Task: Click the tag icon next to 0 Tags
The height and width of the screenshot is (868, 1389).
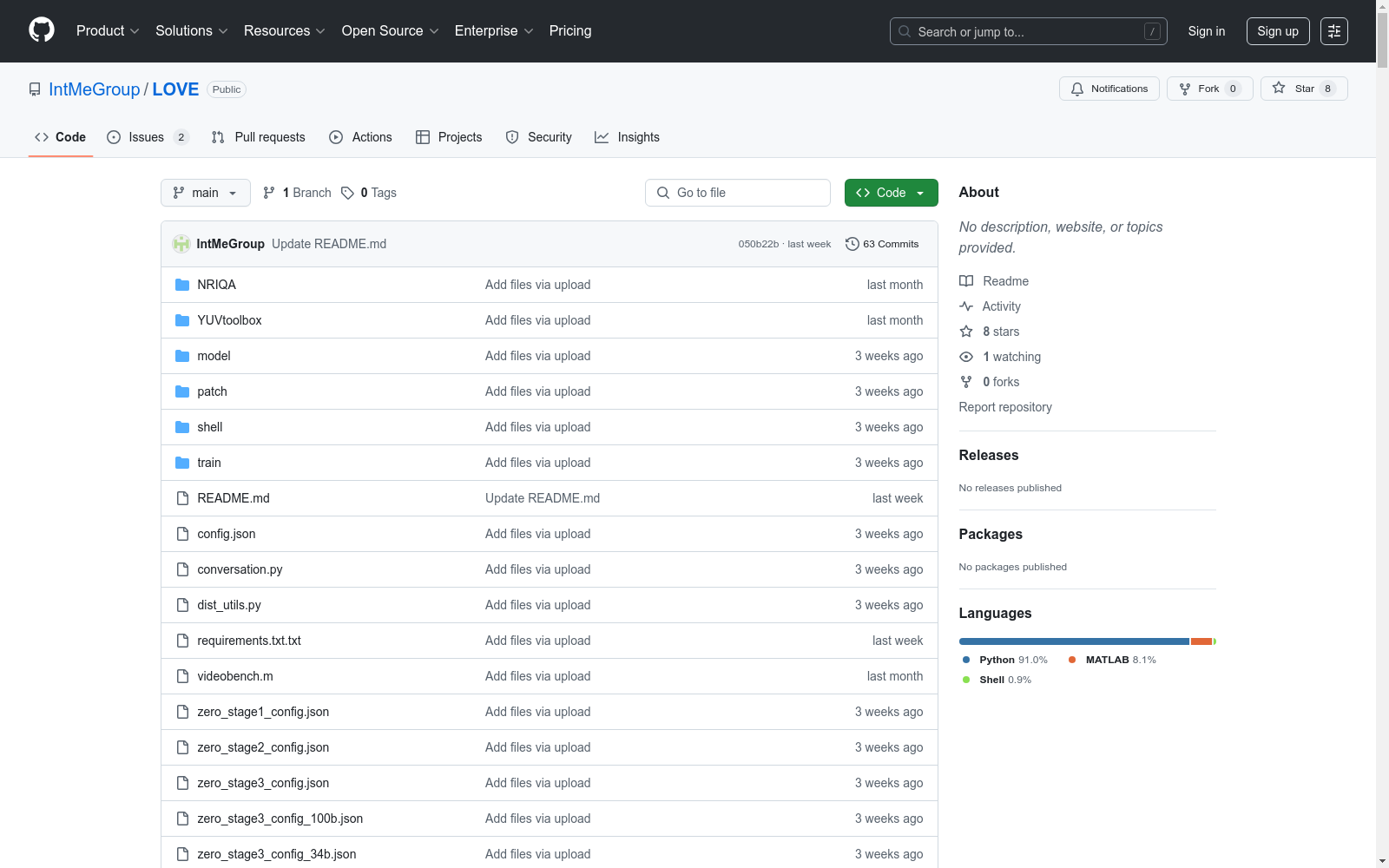Action: pos(347,193)
